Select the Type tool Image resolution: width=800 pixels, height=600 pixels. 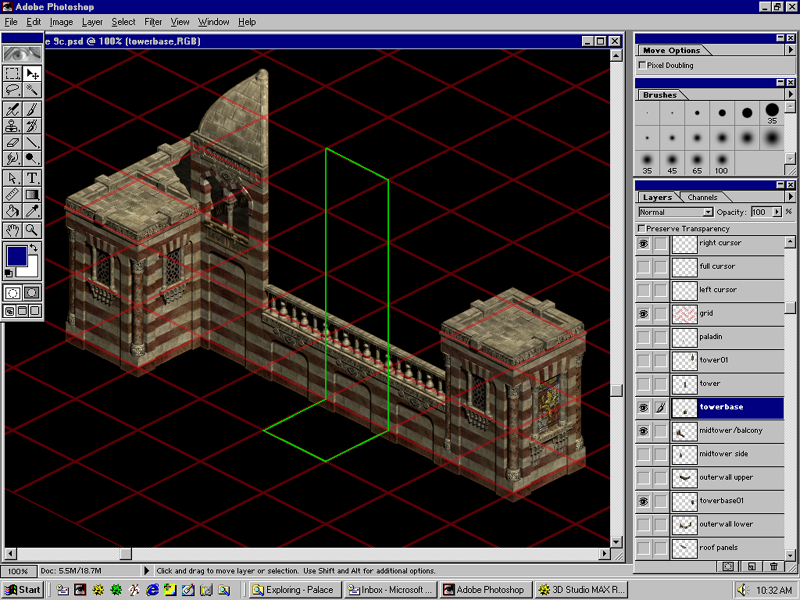(x=32, y=178)
